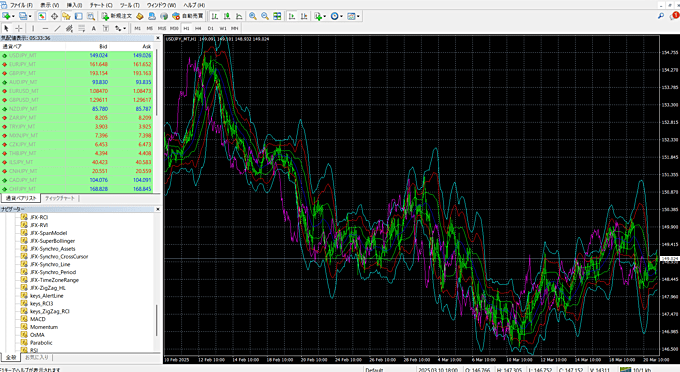This screenshot has width=680, height=372.
Task: Toggle the chart shift button
Action: [304, 16]
